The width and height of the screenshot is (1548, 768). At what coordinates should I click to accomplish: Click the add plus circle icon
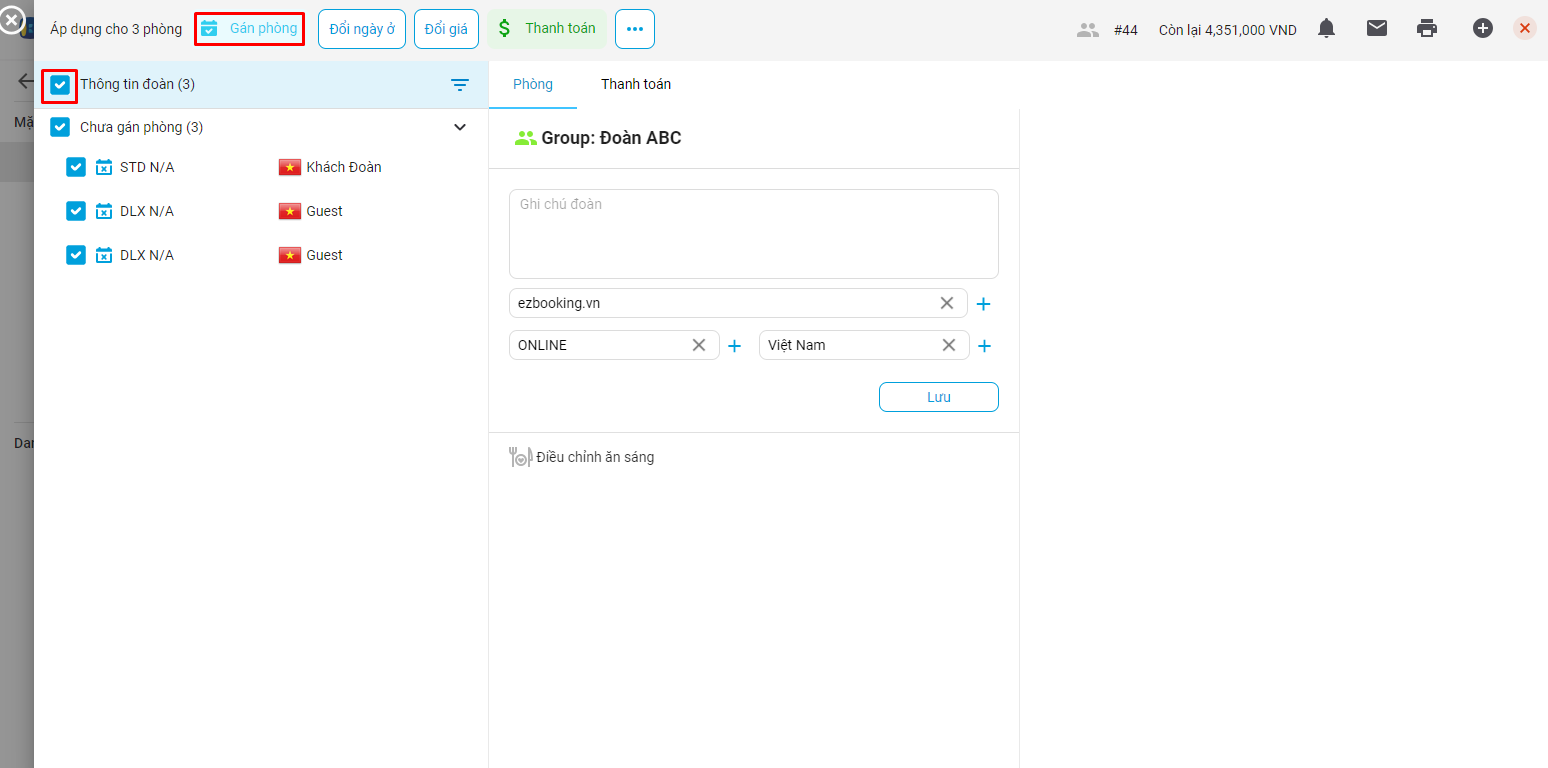(x=1482, y=29)
